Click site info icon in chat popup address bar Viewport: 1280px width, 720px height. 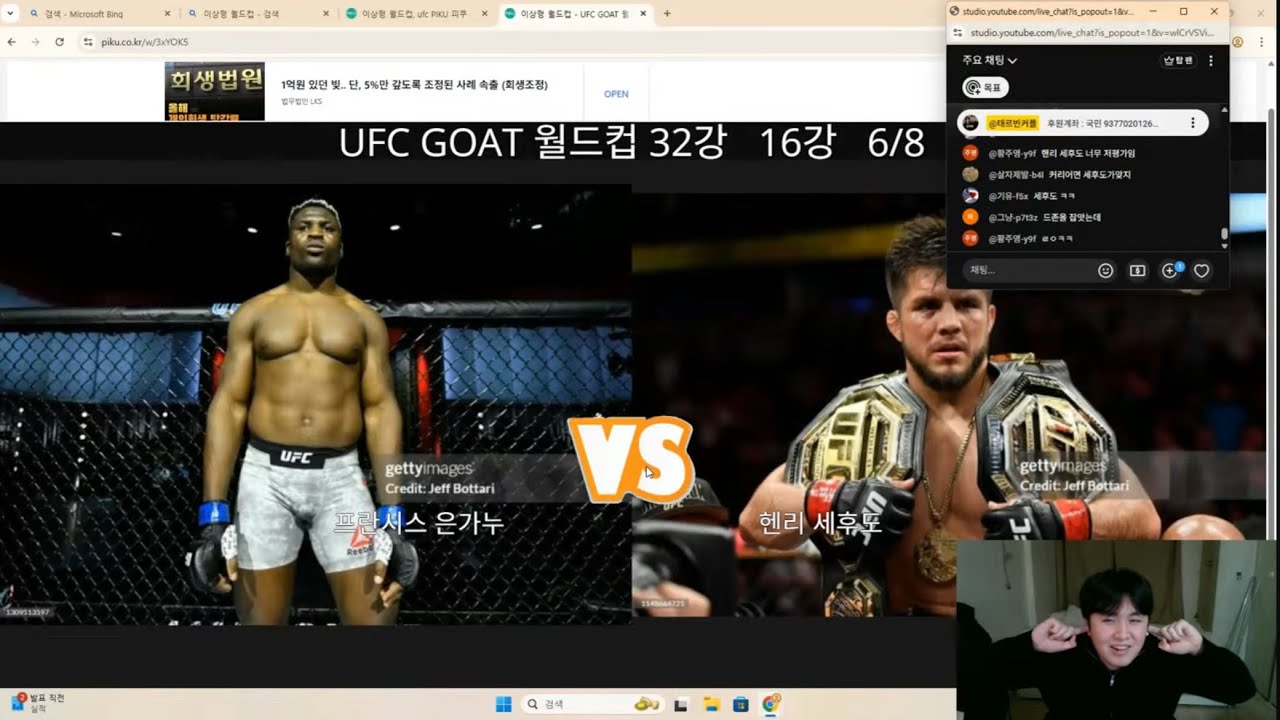tap(958, 33)
